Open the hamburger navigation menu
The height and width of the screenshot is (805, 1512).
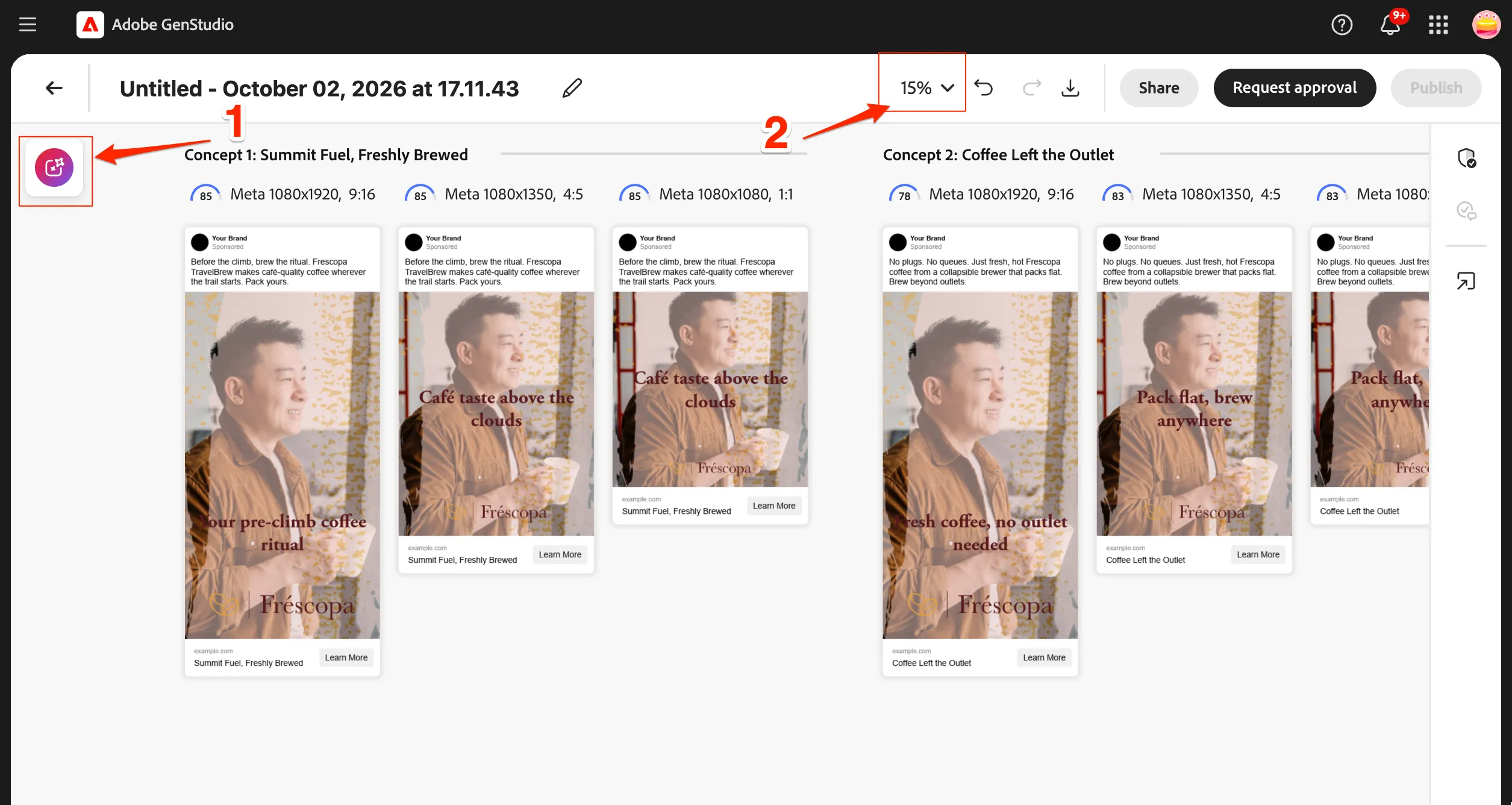pos(28,25)
